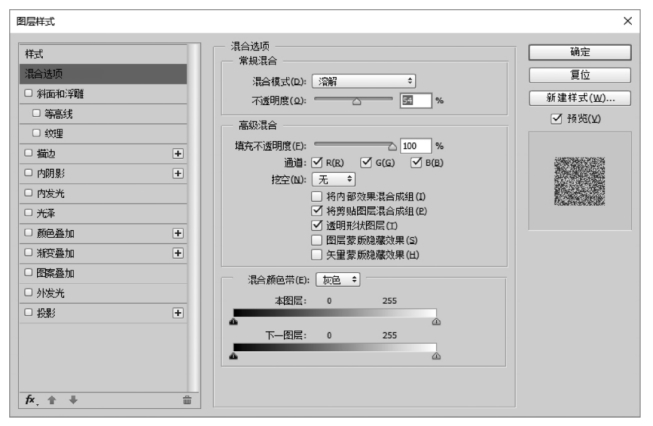Enable the 纹理 checkbox
The width and height of the screenshot is (653, 426).
(36, 133)
